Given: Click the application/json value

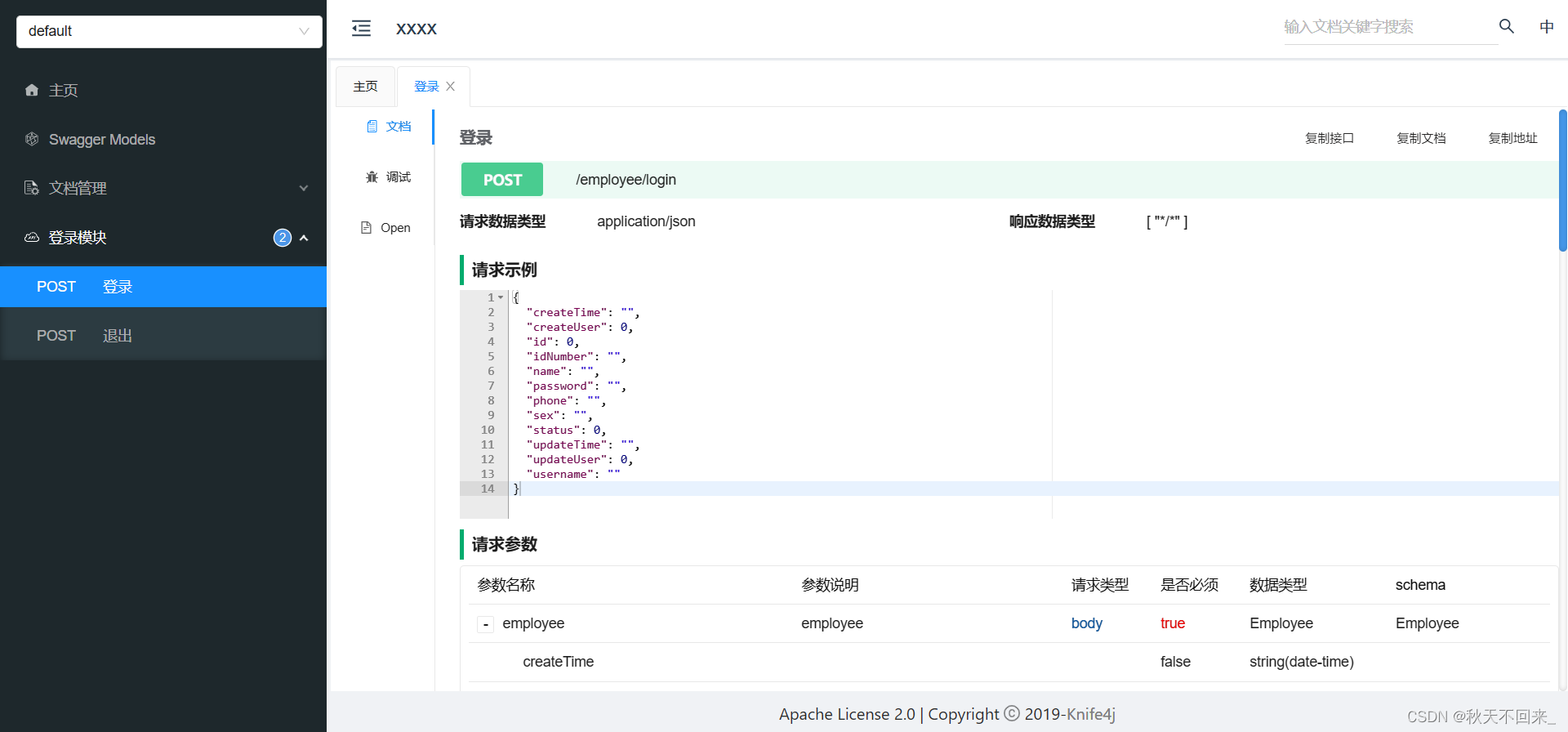Looking at the screenshot, I should 646,221.
